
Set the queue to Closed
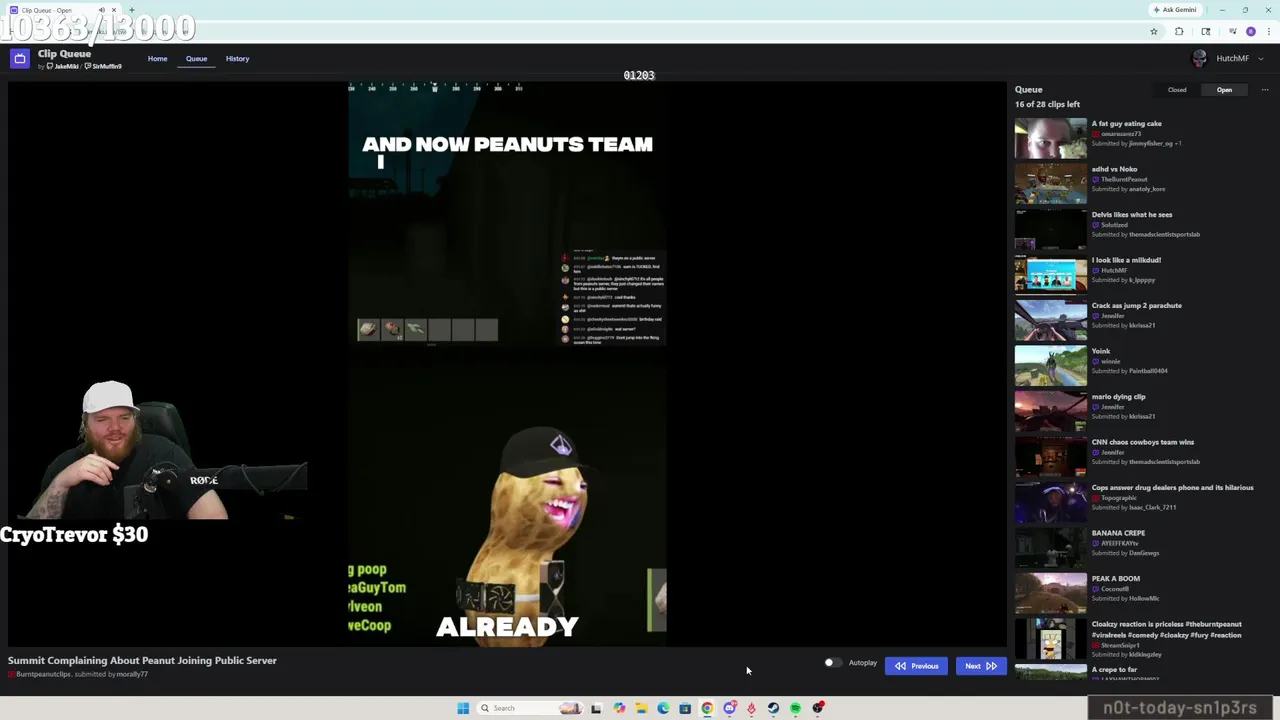click(1177, 90)
